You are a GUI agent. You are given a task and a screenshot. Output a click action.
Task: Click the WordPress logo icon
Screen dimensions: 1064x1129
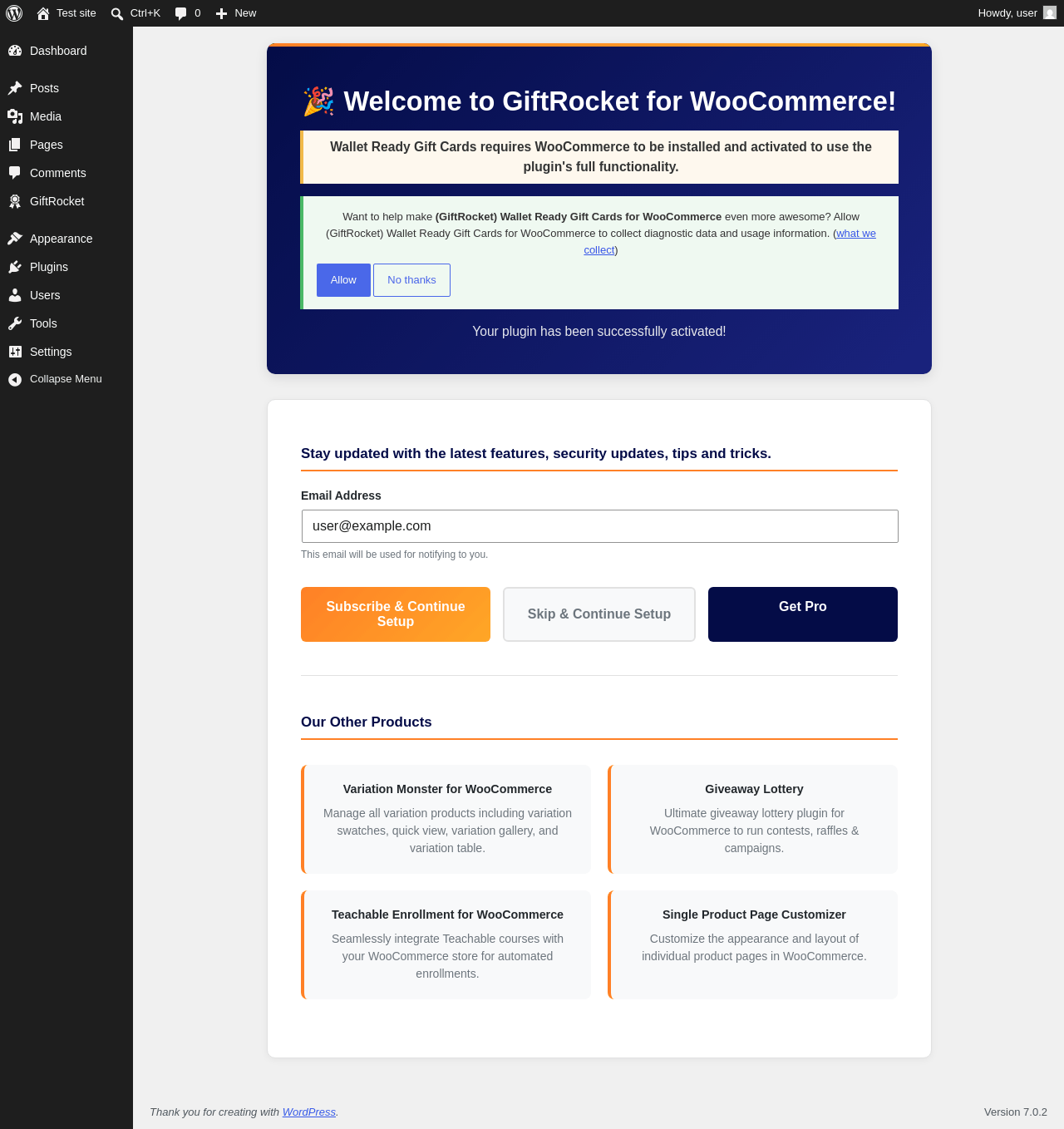(14, 13)
